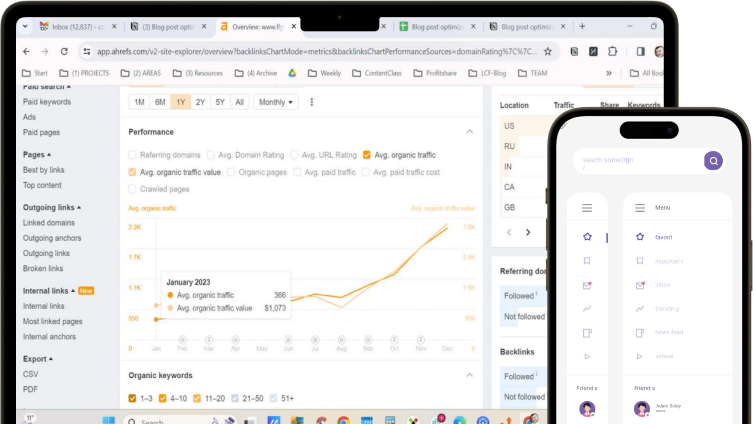Collapse the Paid search sidebar group
Image resolution: width=755 pixels, height=424 pixels.
click(47, 87)
